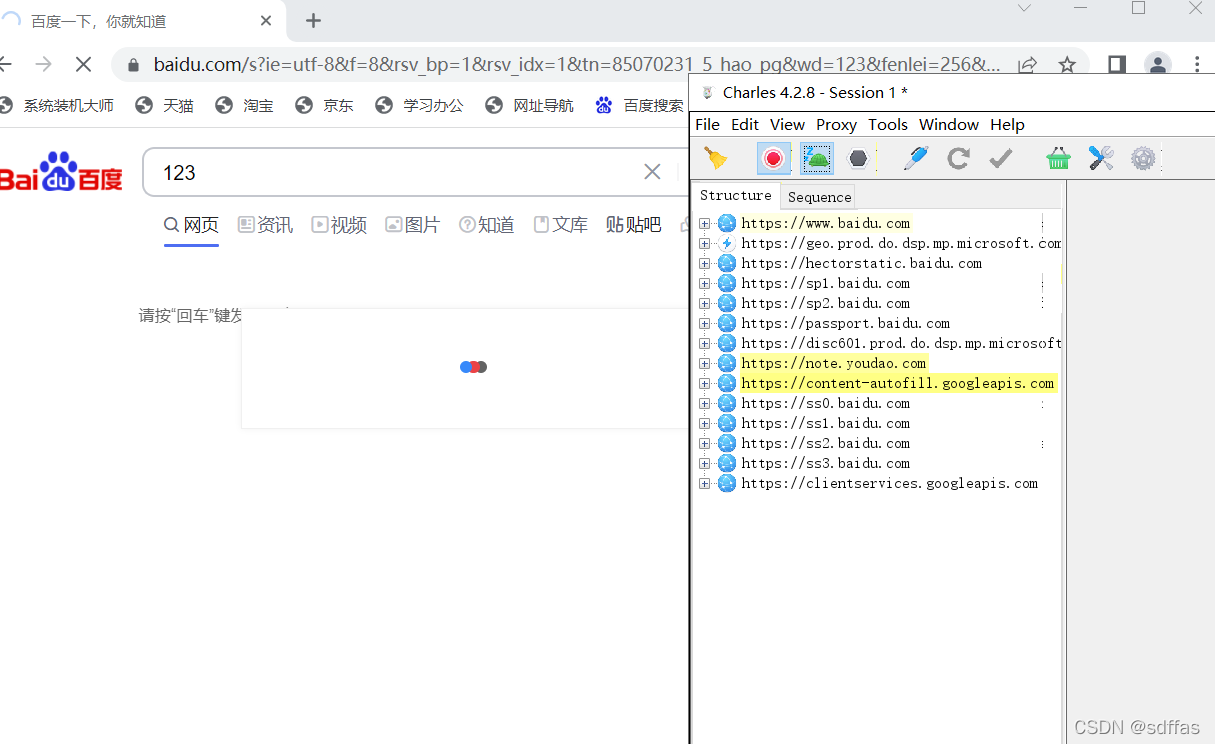Bookmark this page with star icon
This screenshot has height=744, width=1215.
click(x=1067, y=65)
